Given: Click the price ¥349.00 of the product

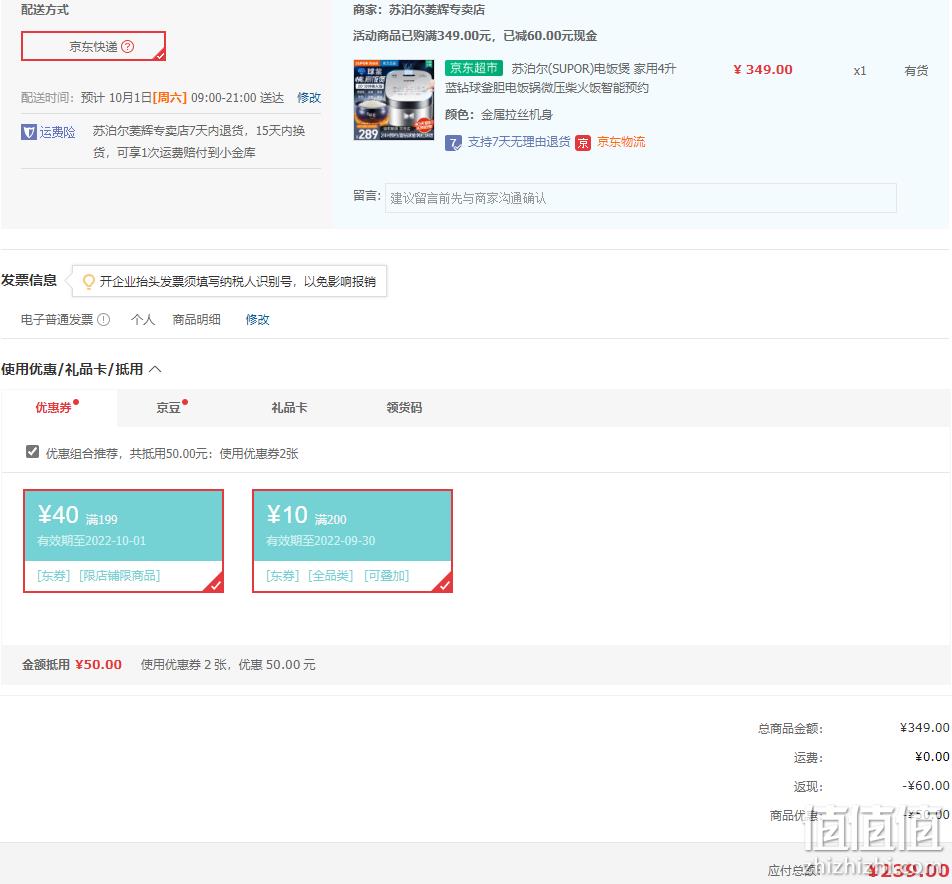Looking at the screenshot, I should coord(763,70).
